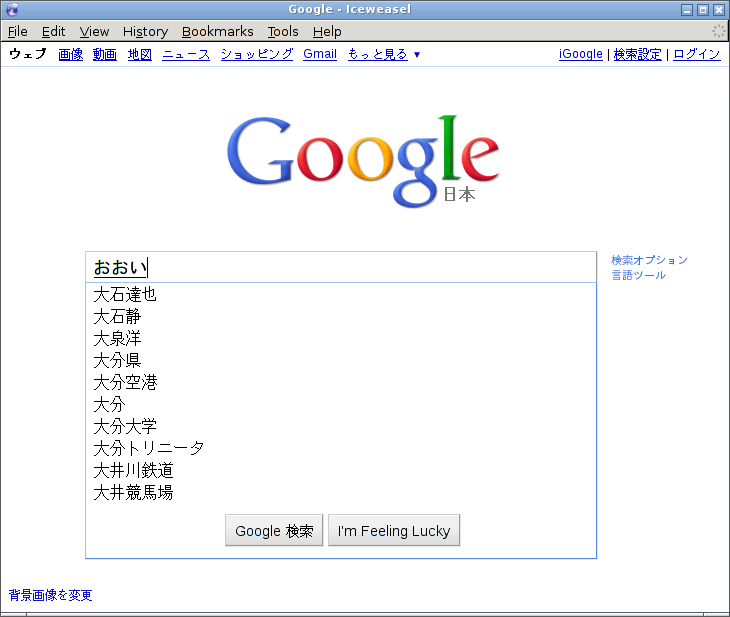Maximize the Iceweasel window

pyautogui.click(x=703, y=9)
